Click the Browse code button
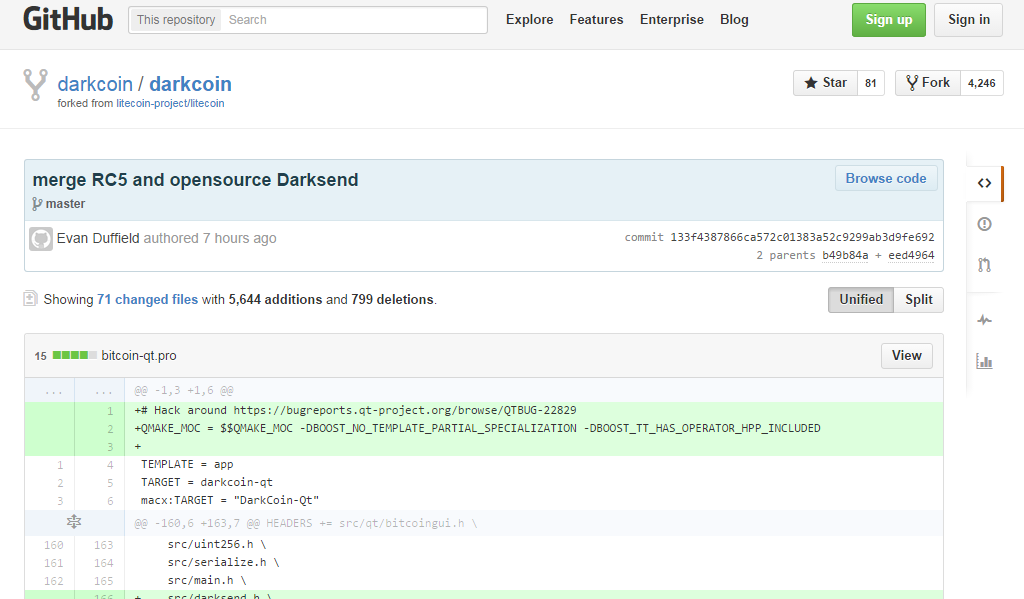This screenshot has width=1024, height=599. click(x=886, y=178)
